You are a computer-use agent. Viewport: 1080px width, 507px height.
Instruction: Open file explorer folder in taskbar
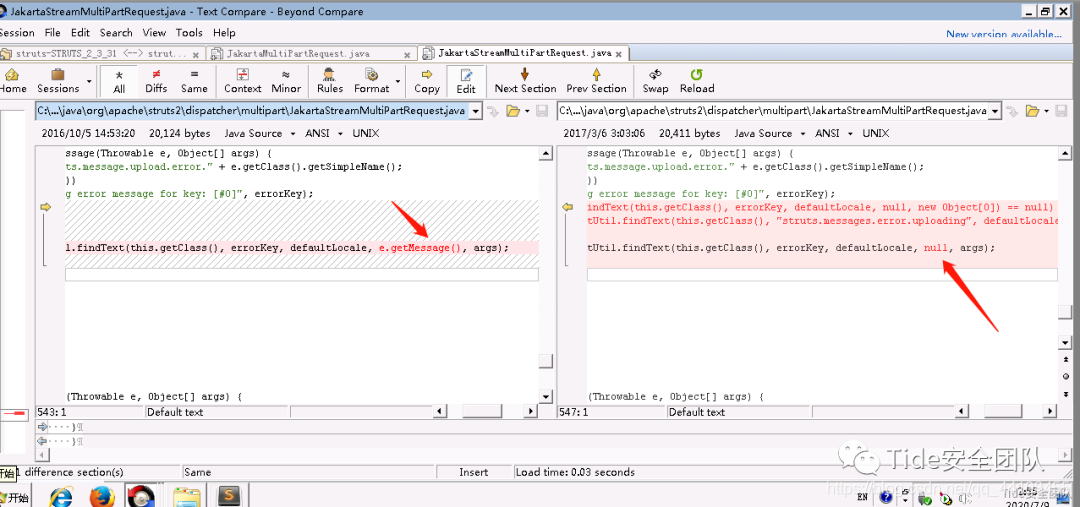click(x=186, y=496)
